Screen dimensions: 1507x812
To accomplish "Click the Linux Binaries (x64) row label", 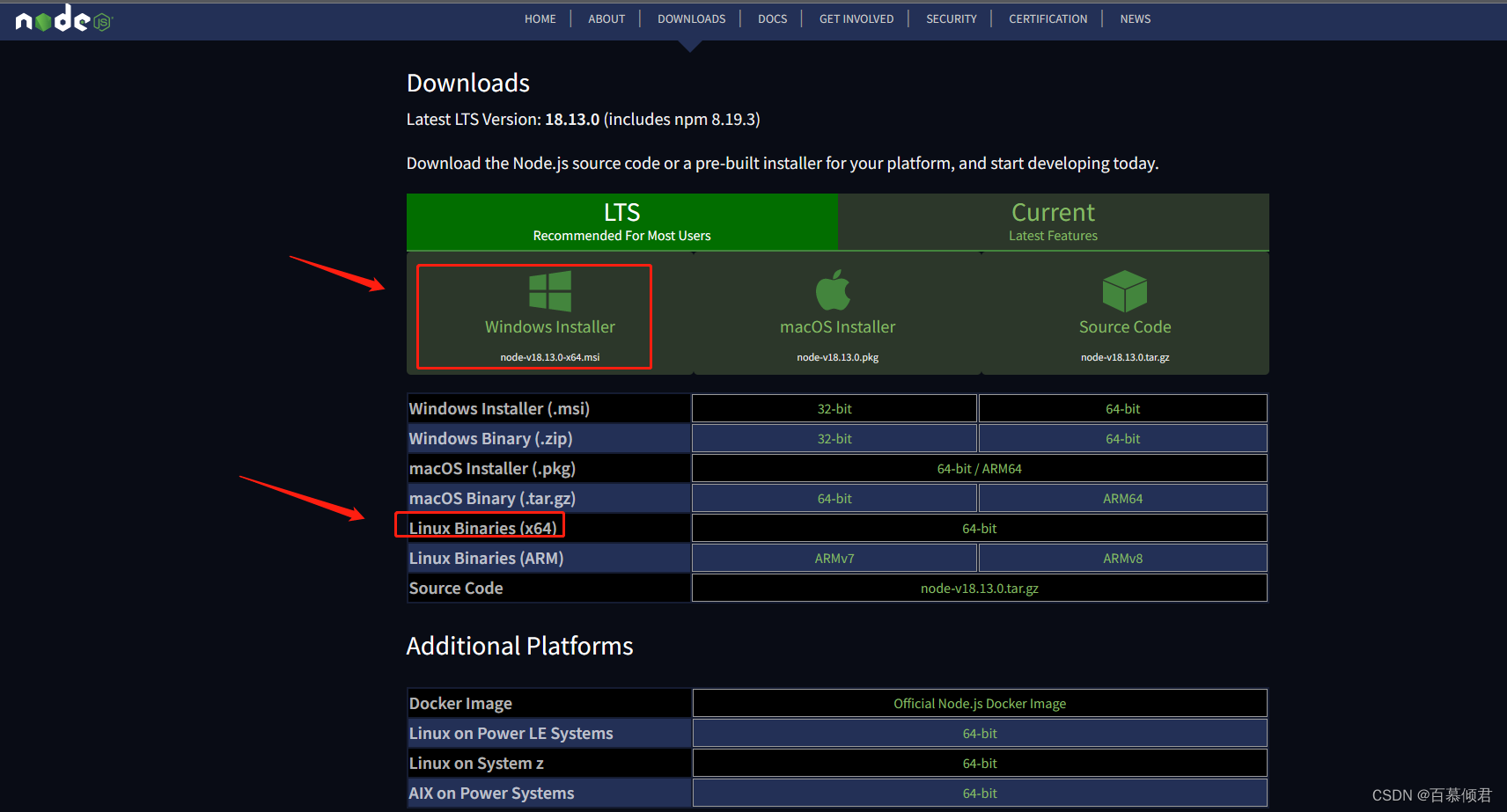I will point(482,528).
